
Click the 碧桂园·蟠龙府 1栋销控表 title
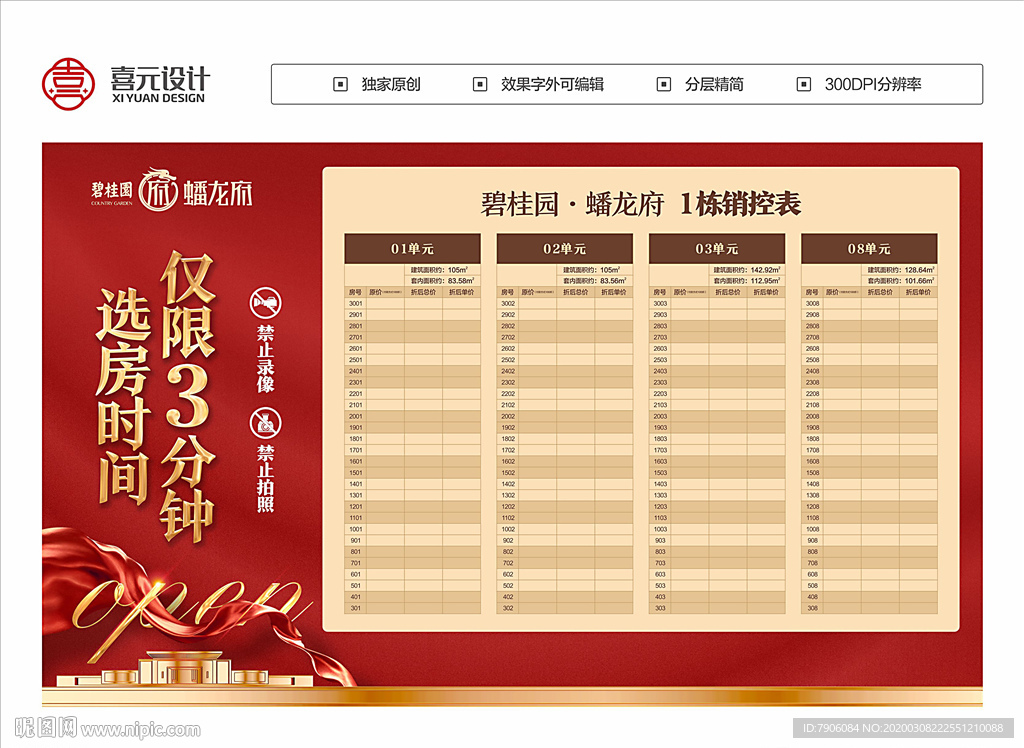641,204
